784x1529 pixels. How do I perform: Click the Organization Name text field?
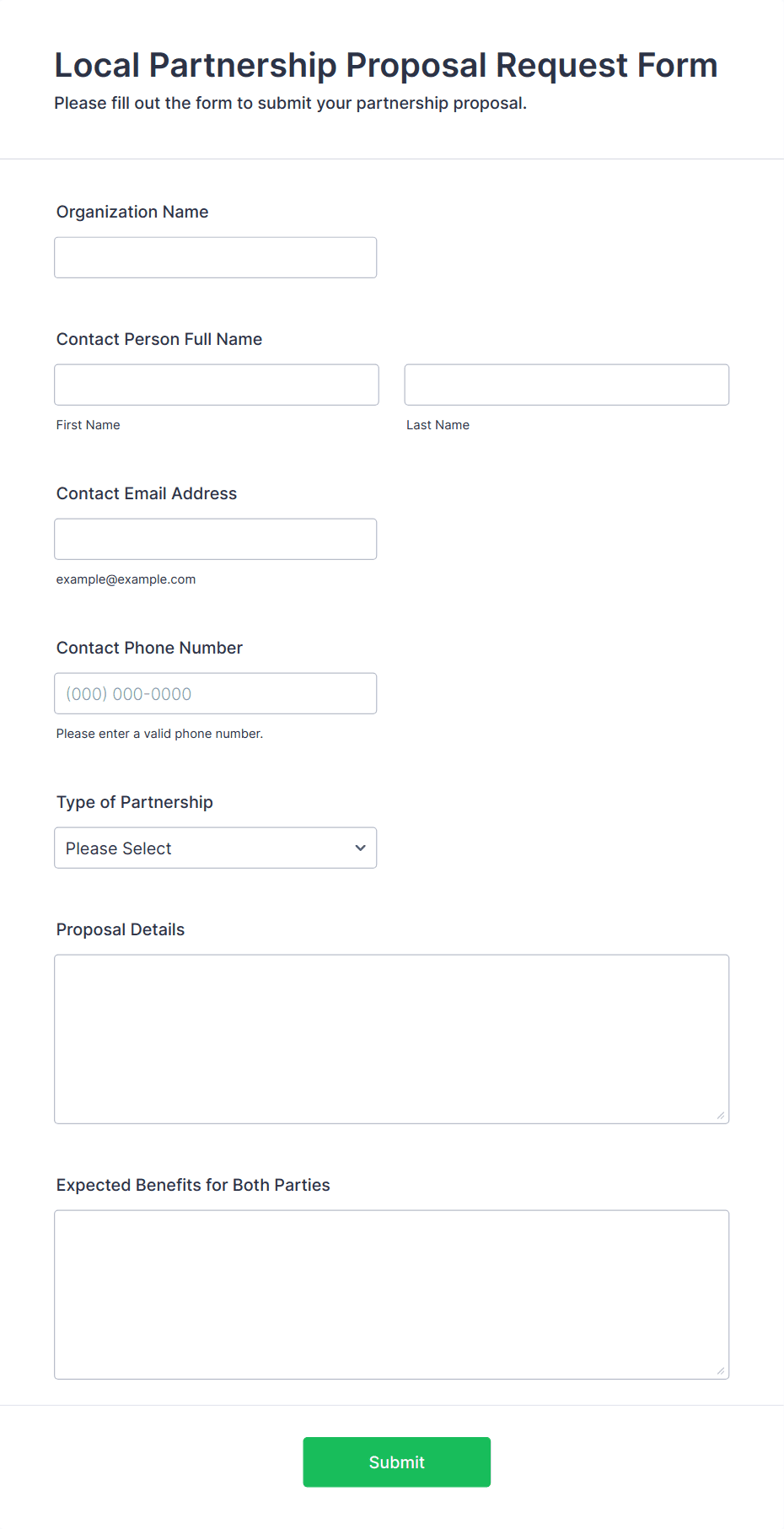pyautogui.click(x=215, y=257)
